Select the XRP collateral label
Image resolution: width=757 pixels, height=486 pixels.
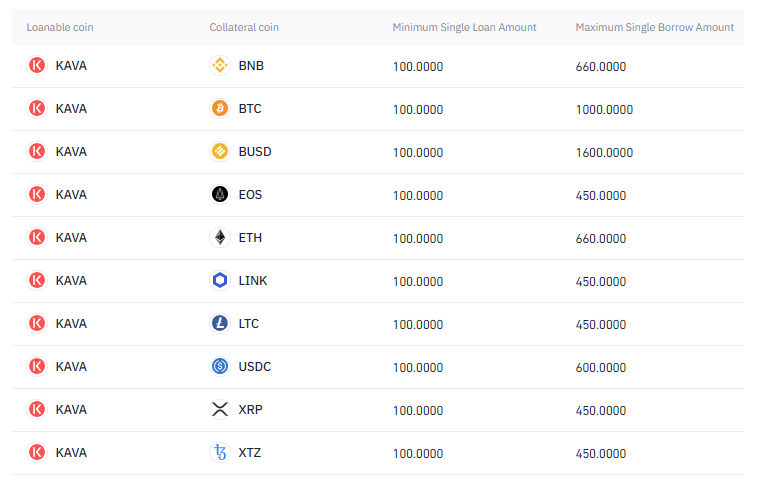point(251,409)
